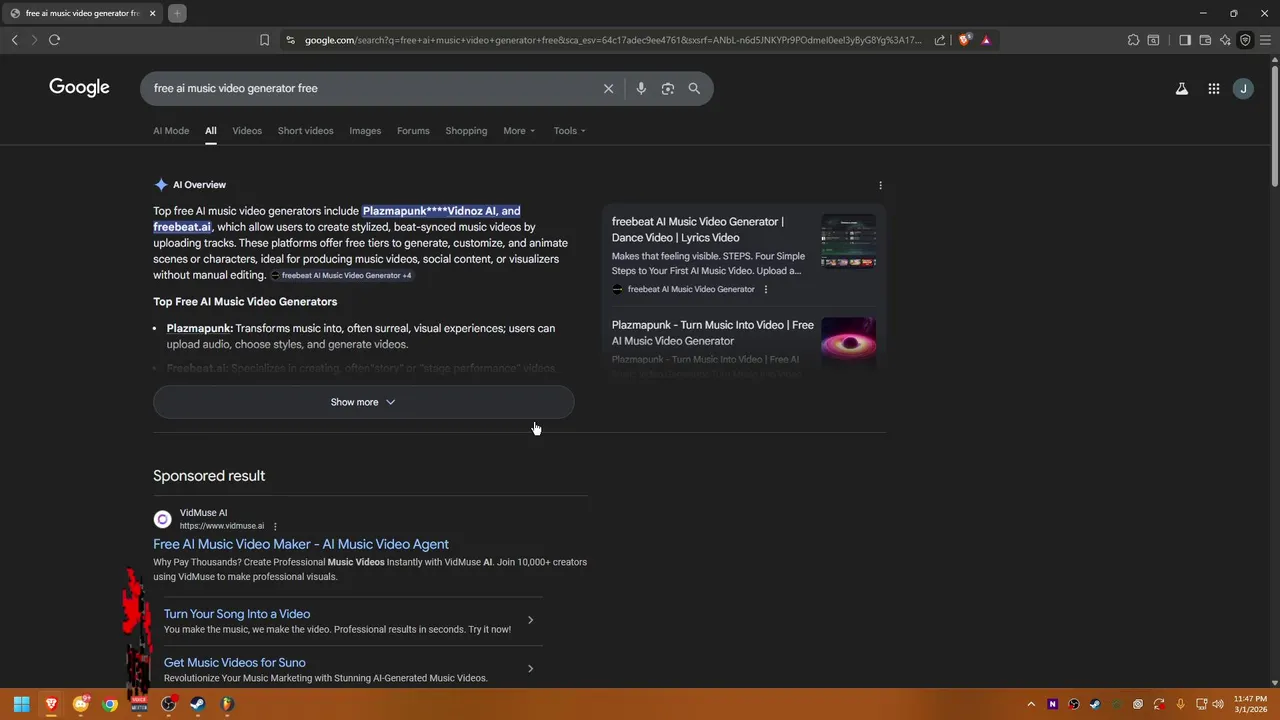Toggle the browser sidebar panel

pyautogui.click(x=1185, y=40)
